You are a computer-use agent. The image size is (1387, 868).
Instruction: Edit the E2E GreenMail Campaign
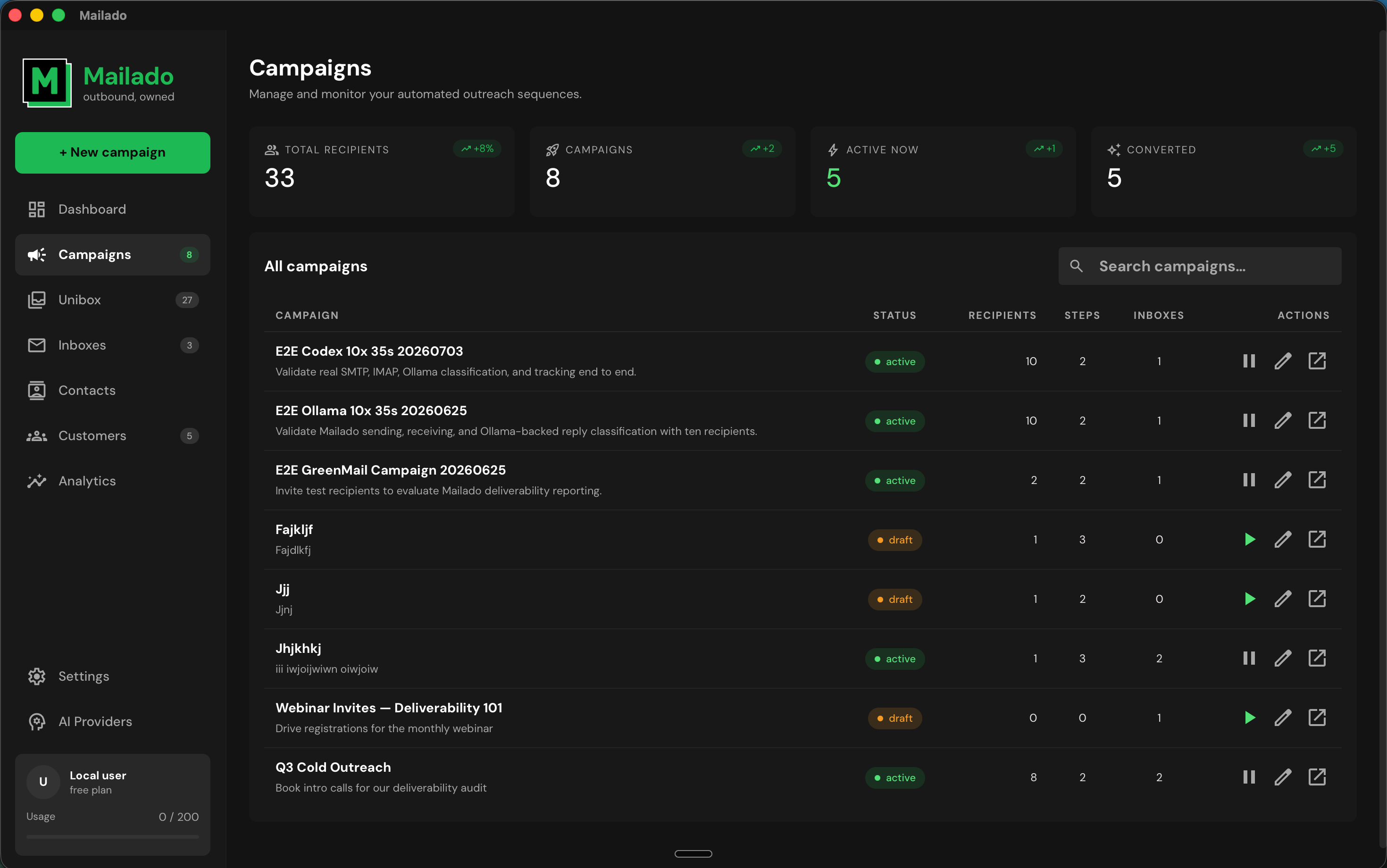pos(1283,480)
